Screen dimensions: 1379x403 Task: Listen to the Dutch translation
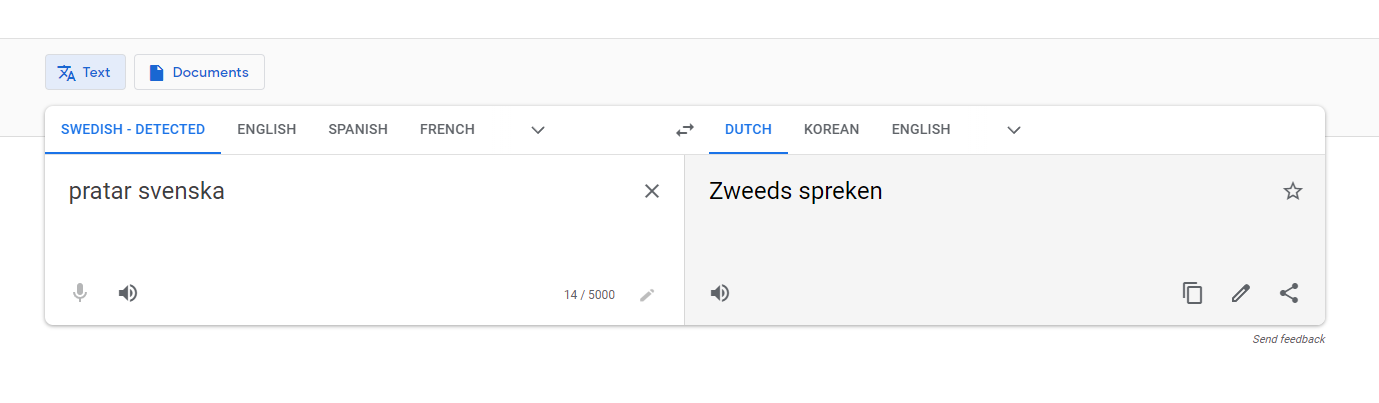pyautogui.click(x=720, y=293)
